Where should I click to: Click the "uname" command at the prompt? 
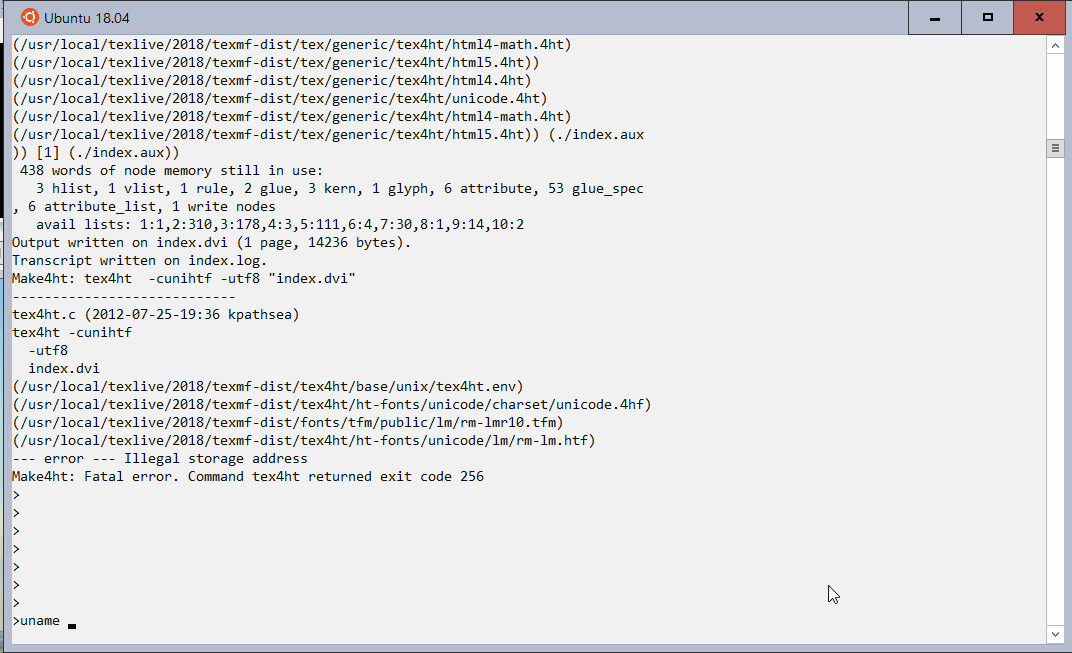[40, 621]
